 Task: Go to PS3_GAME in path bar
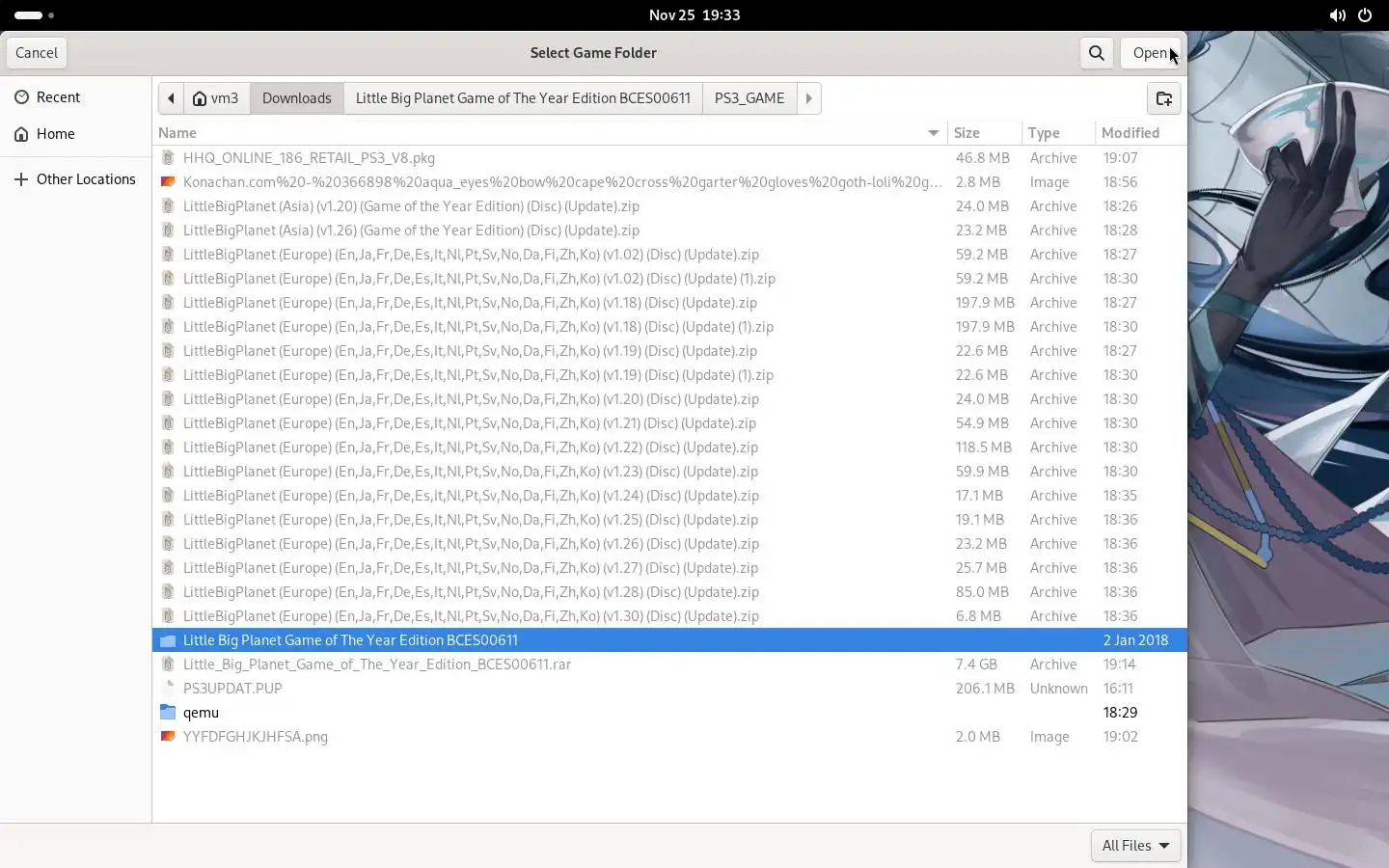pos(749,98)
